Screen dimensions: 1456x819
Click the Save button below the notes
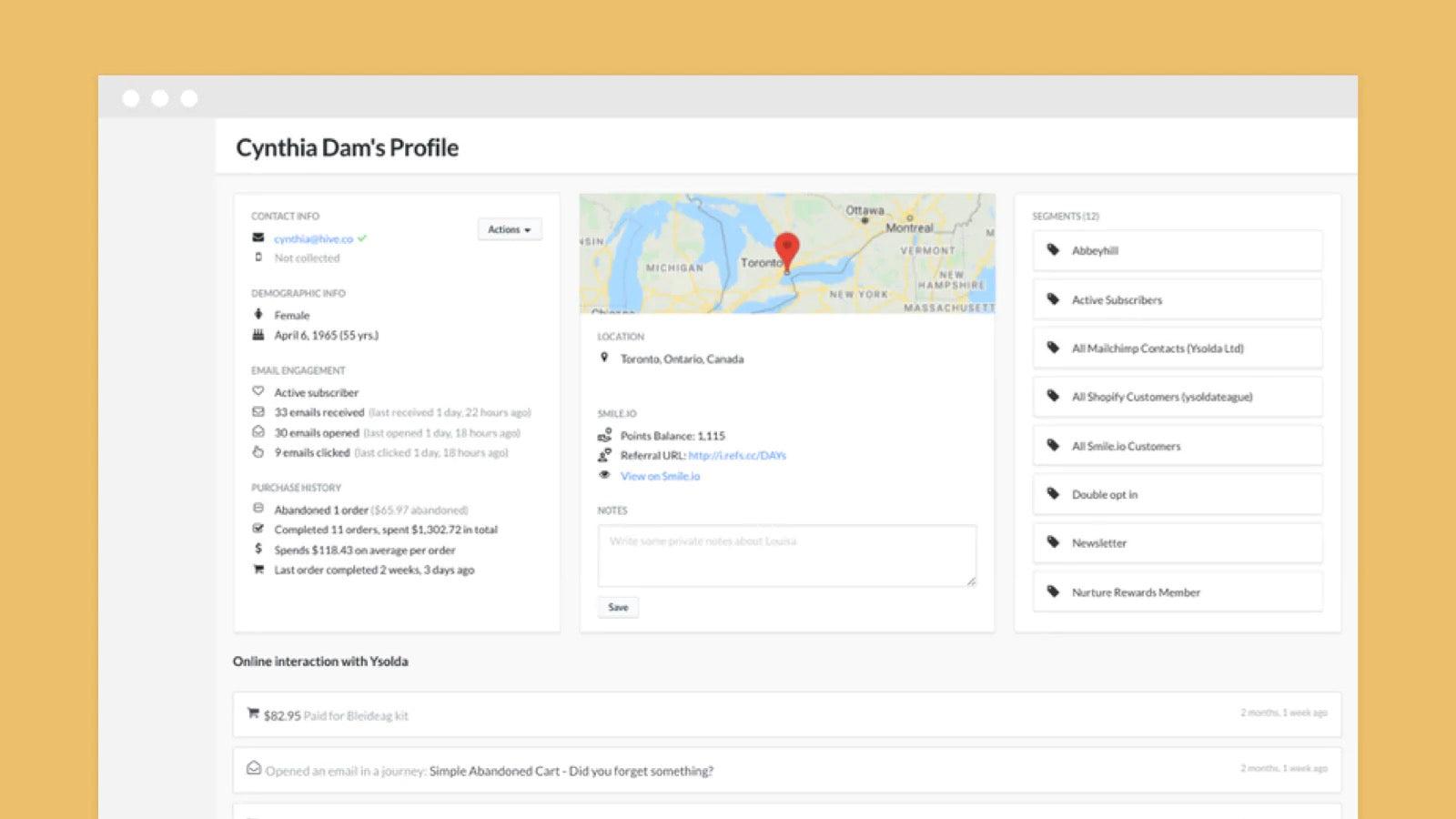pos(618,607)
